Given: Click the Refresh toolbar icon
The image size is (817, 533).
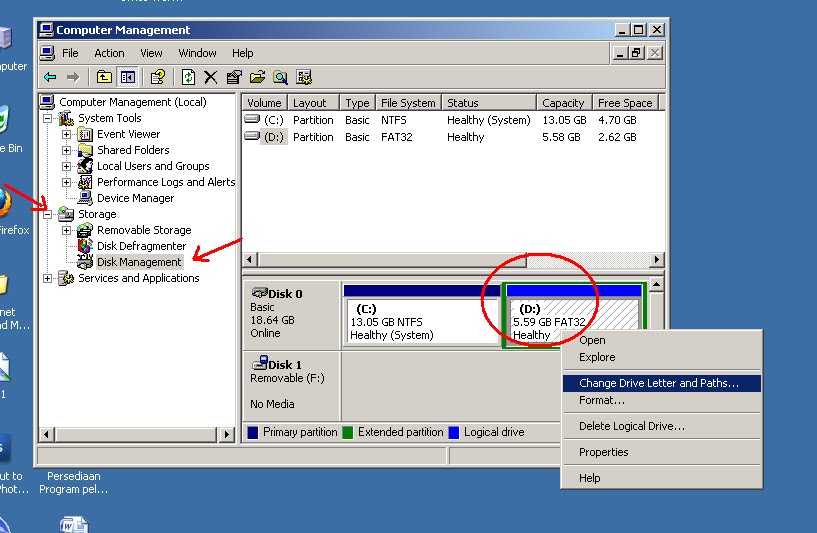Looking at the screenshot, I should coord(188,78).
